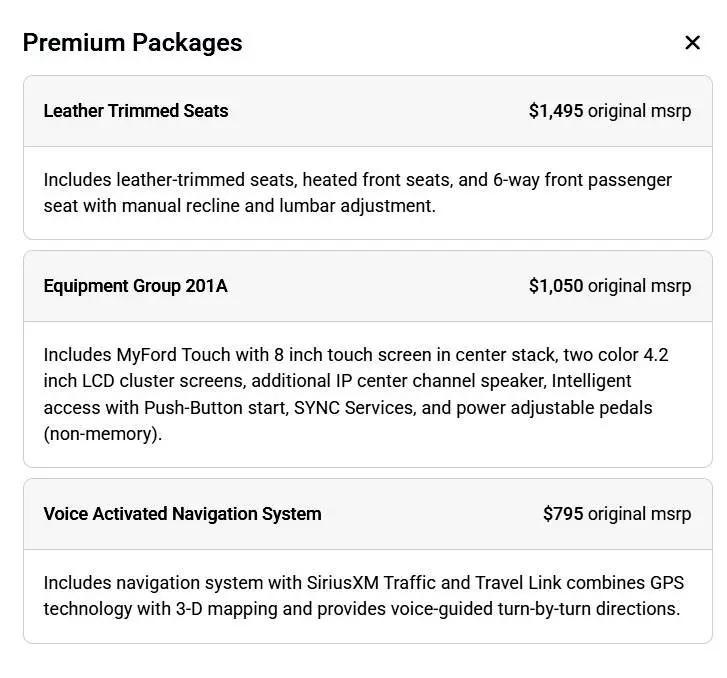Click the $1,495 price for leather seats
This screenshot has width=727, height=678.
click(556, 111)
